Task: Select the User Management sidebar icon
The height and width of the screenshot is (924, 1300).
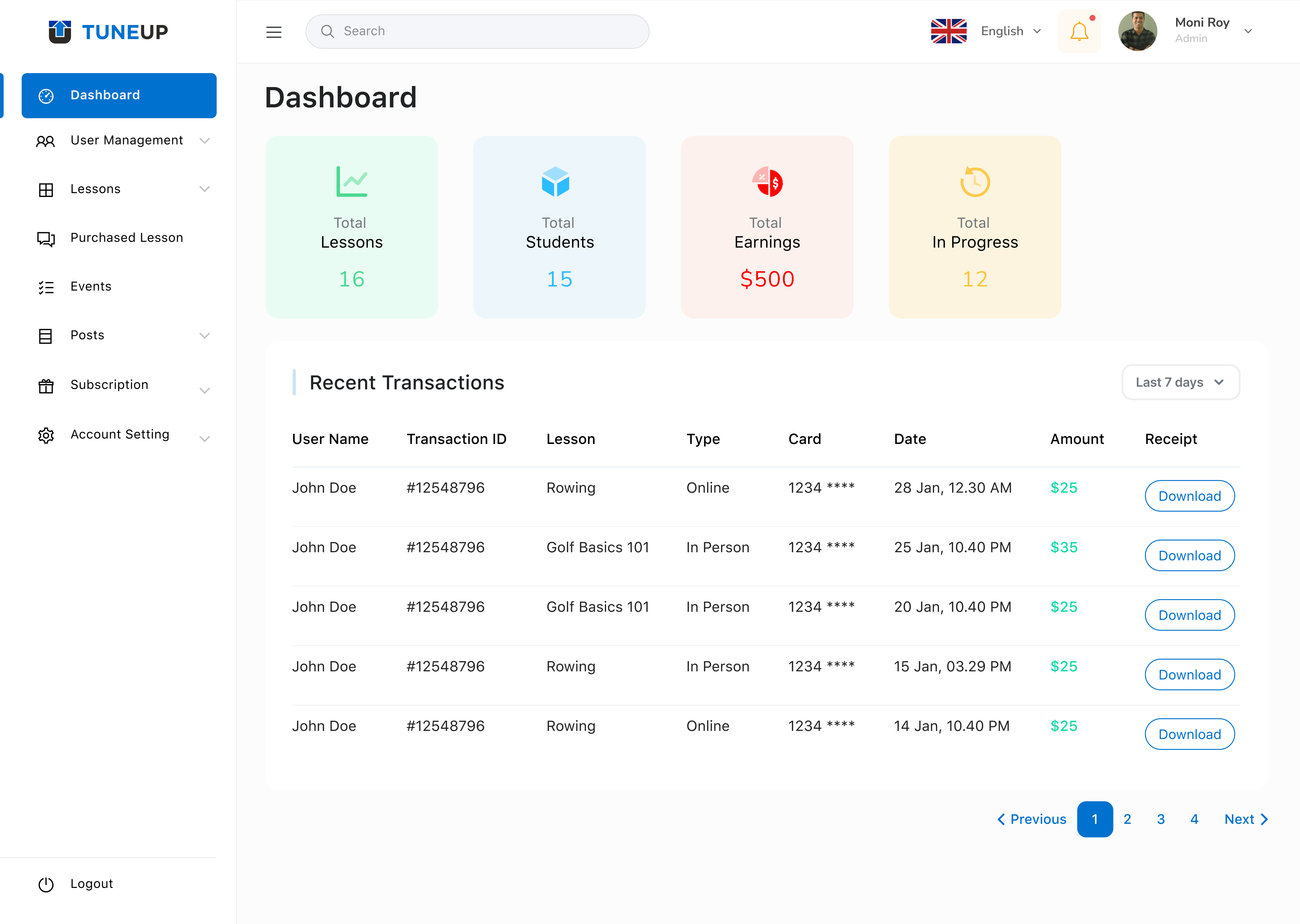Action: (x=45, y=140)
